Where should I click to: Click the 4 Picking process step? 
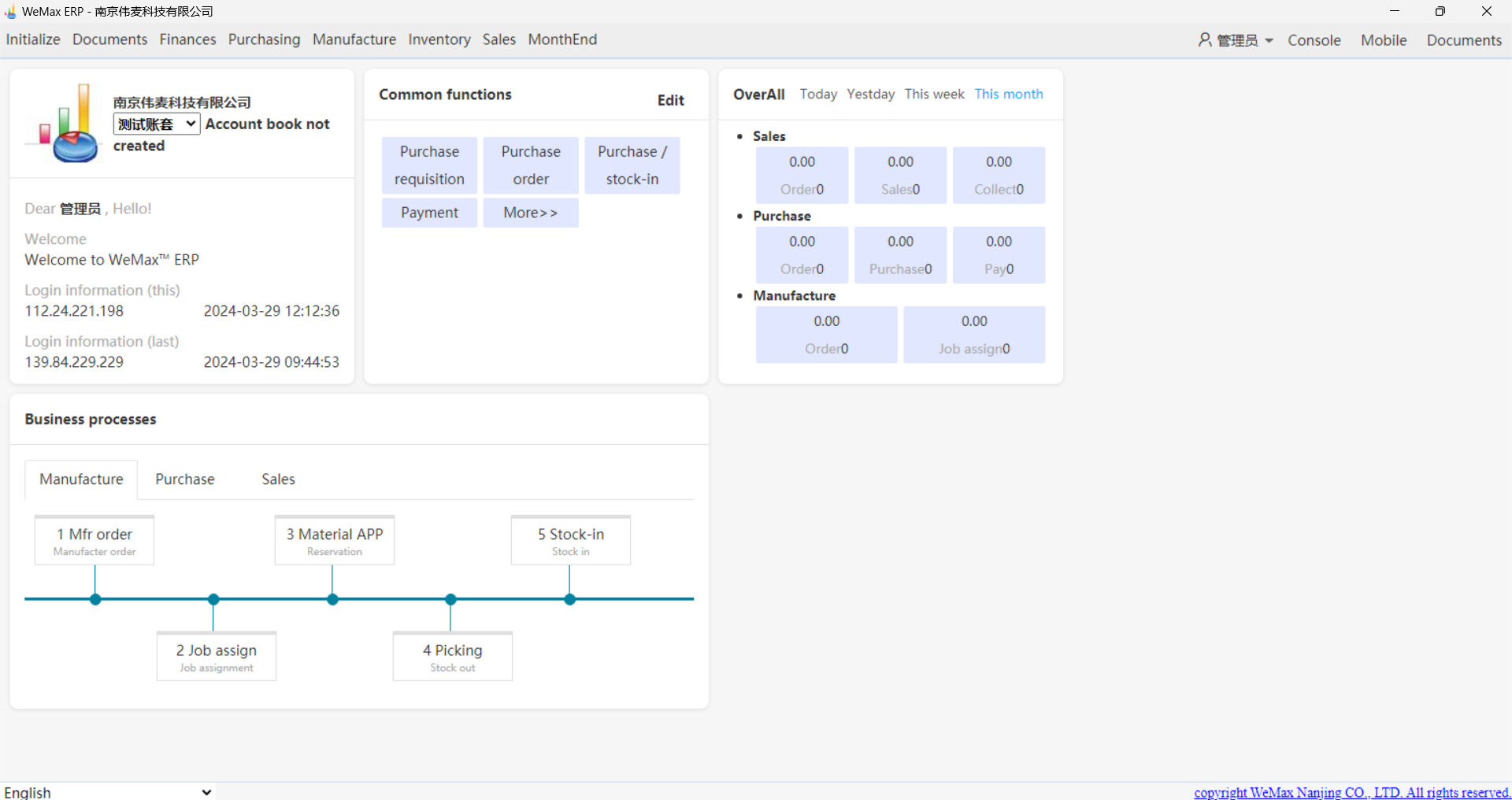pos(453,657)
